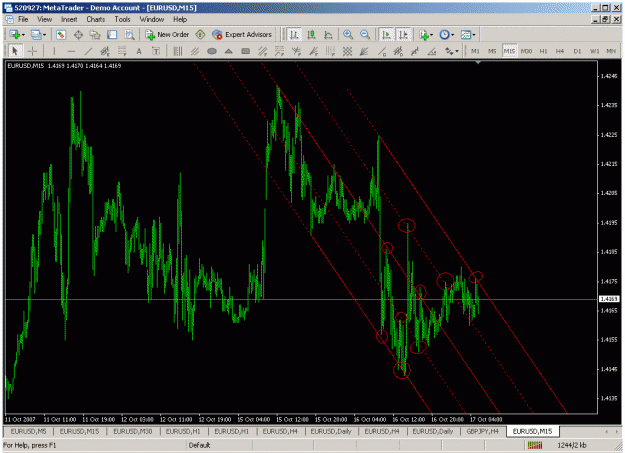Expand the Arrows objects dropdown
Screen dimensions: 625x453
pos(457,51)
